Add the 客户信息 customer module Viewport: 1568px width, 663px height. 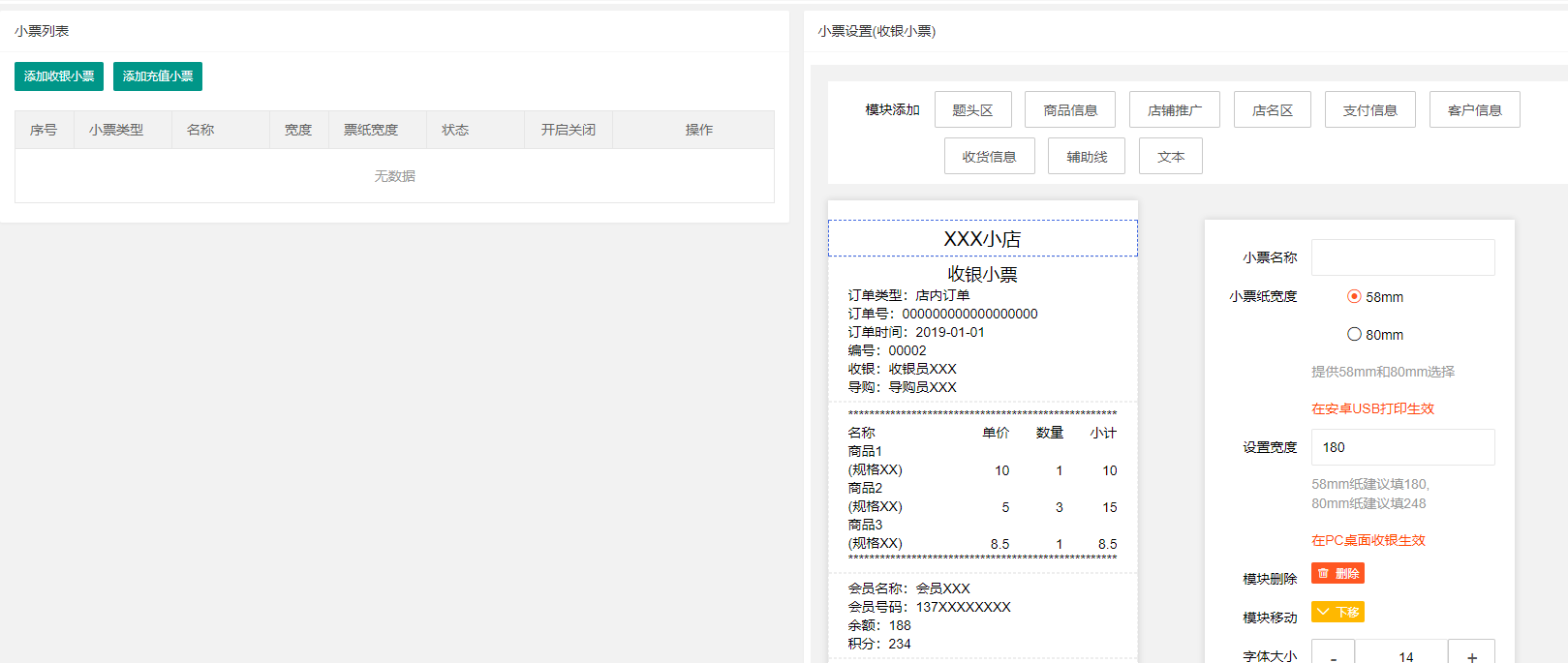click(x=1474, y=109)
